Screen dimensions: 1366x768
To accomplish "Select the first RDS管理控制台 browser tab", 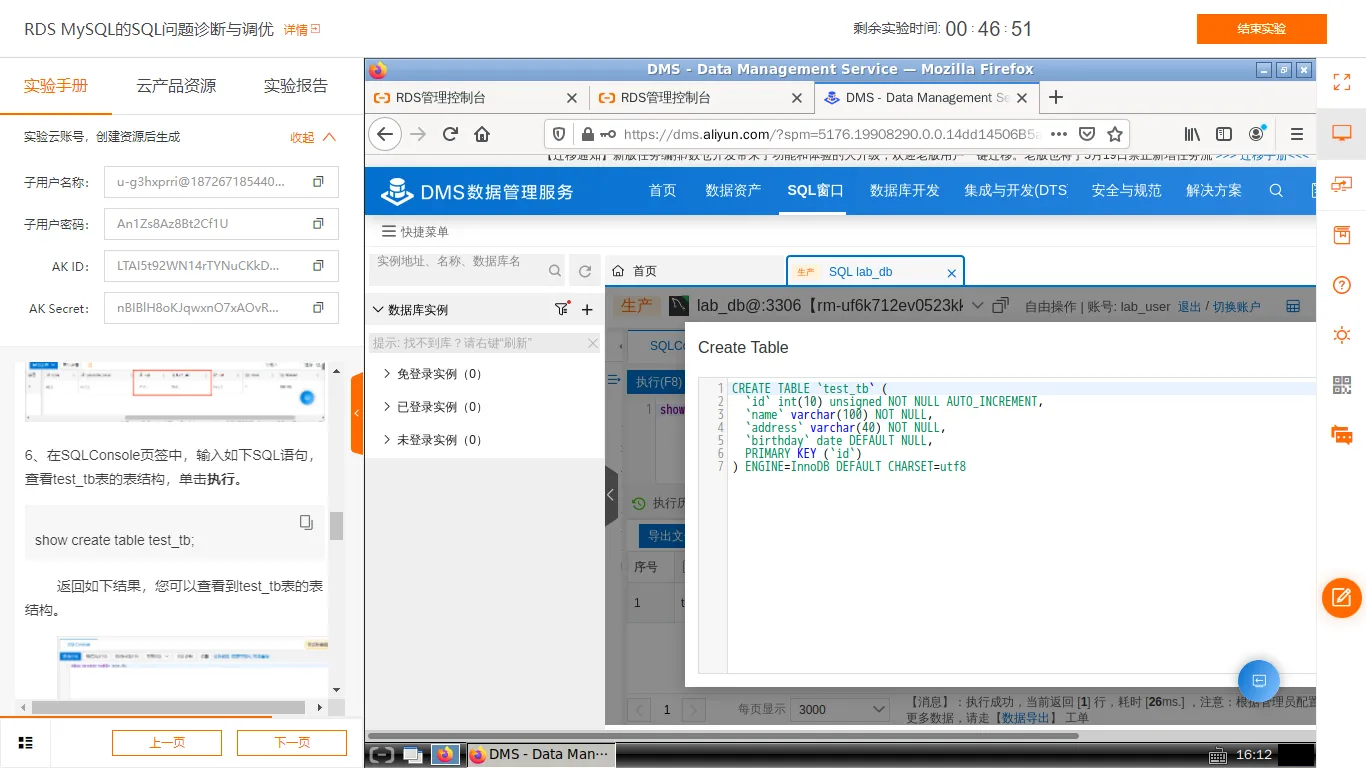I will pos(476,97).
